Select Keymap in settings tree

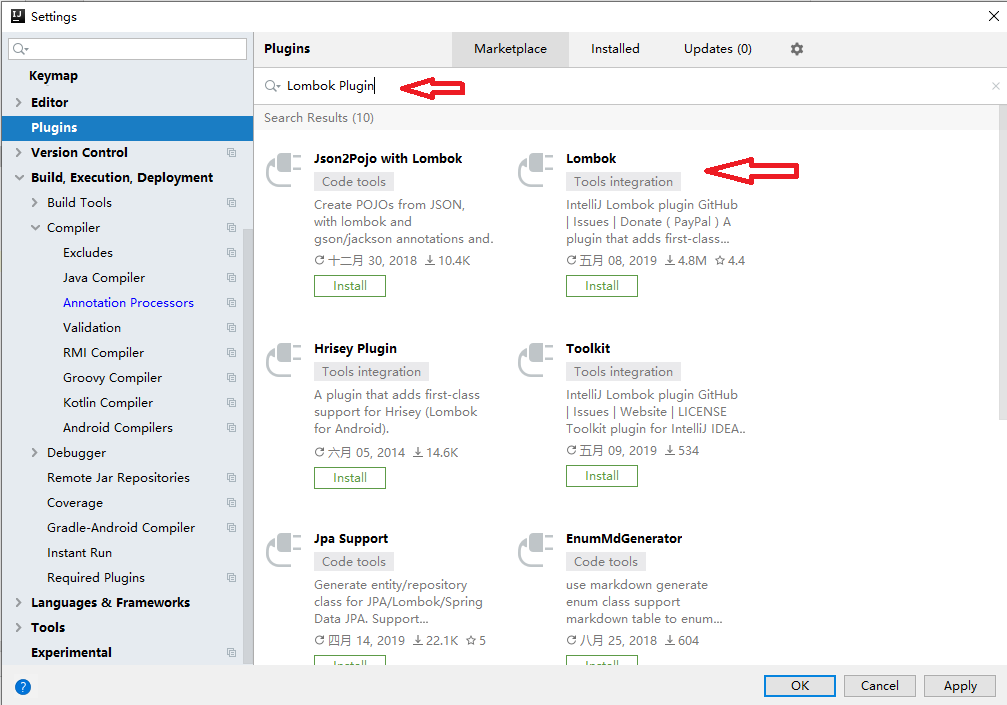(53, 76)
